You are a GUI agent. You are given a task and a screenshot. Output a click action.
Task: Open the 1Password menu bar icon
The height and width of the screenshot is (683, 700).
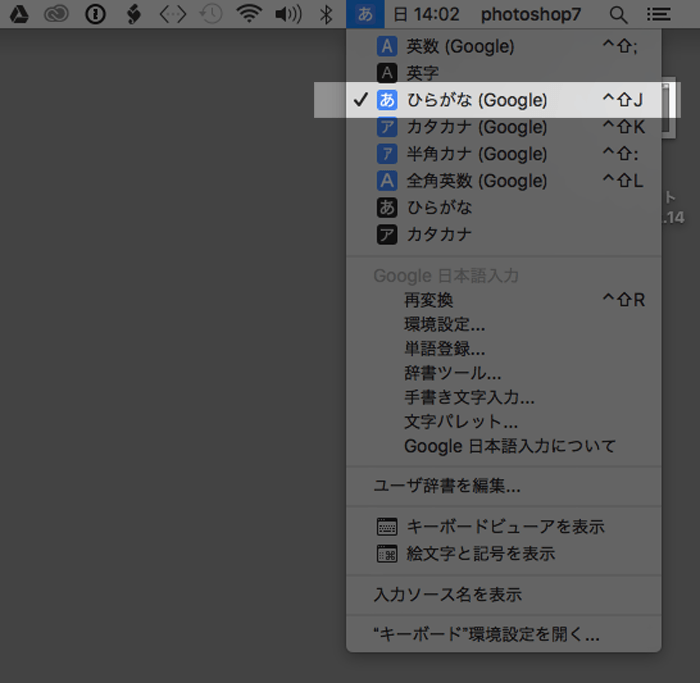95,14
